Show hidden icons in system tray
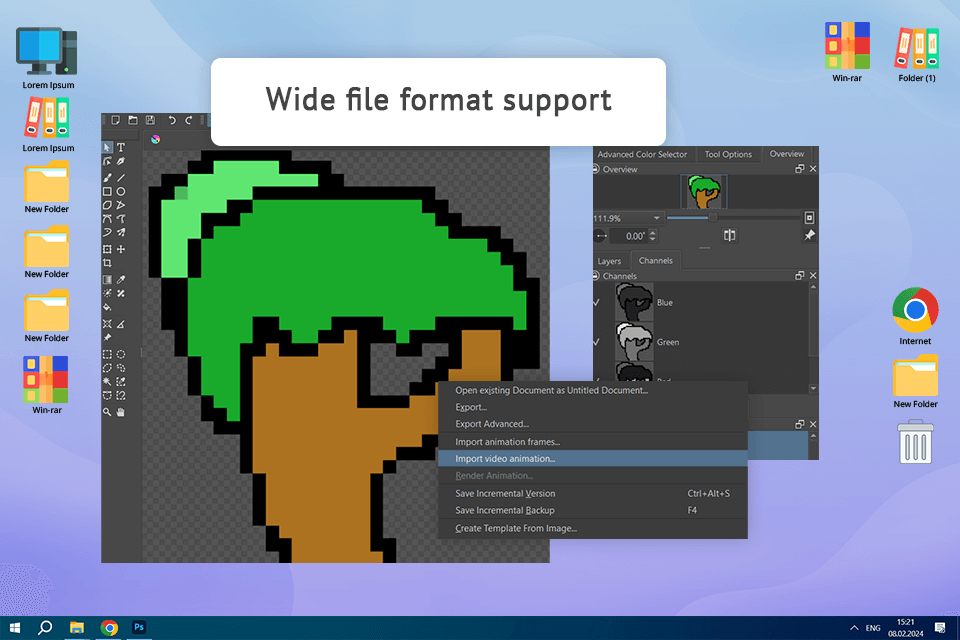 pos(854,628)
